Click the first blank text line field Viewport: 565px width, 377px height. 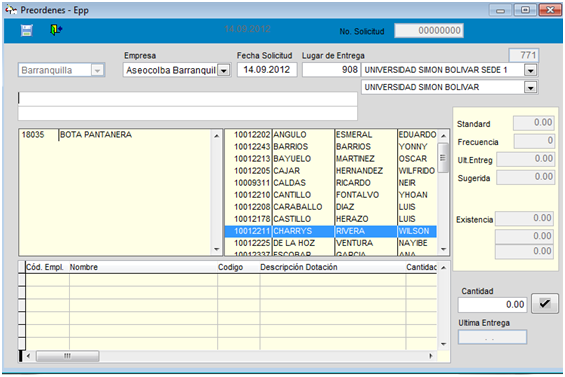tap(188, 98)
